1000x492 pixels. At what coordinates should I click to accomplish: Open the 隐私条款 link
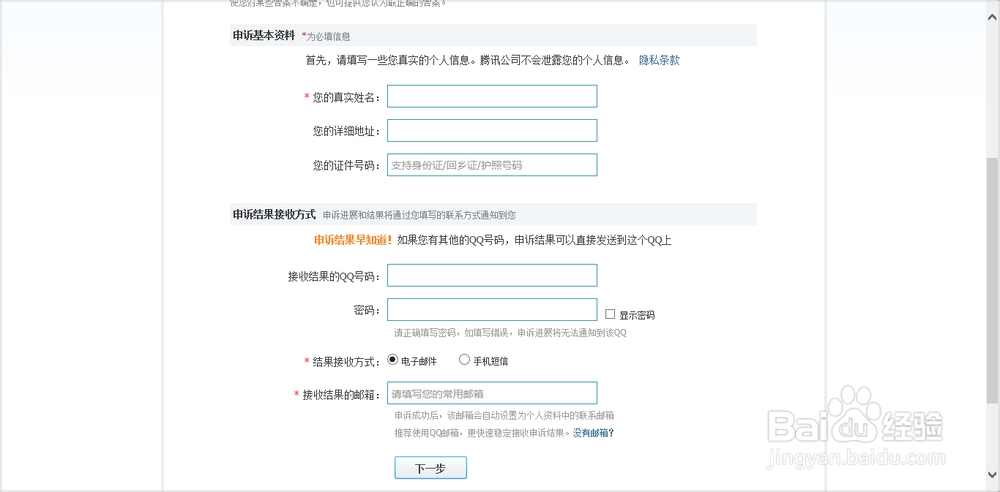659,61
